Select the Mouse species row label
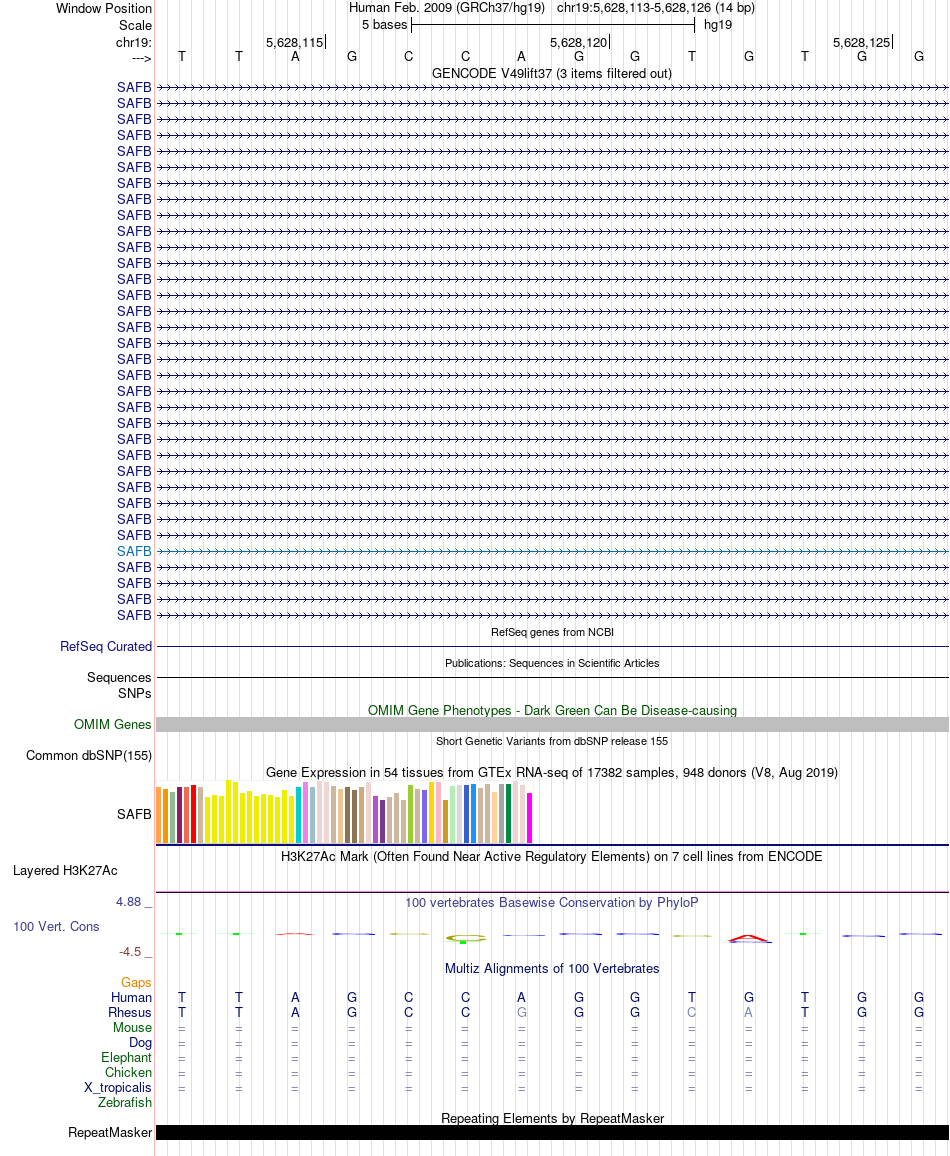This screenshot has width=950, height=1156. [x=133, y=1028]
